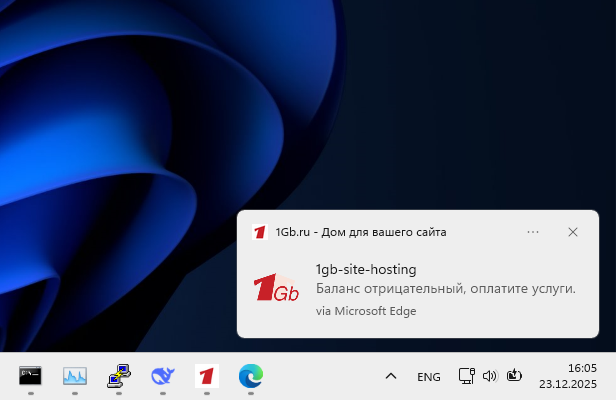
Task: Click the red 1Gb icon in taskbar
Action: click(207, 376)
